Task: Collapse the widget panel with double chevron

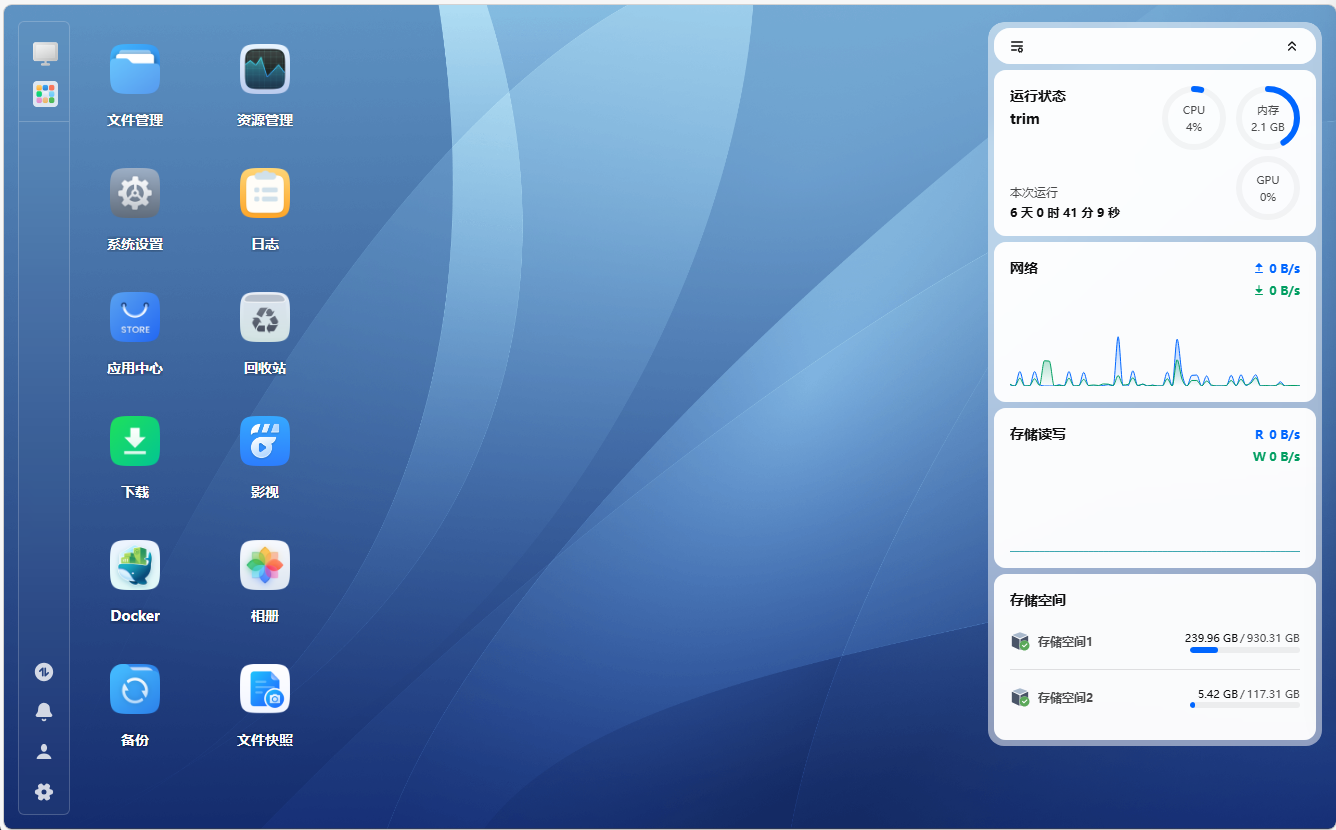Action: coord(1292,46)
